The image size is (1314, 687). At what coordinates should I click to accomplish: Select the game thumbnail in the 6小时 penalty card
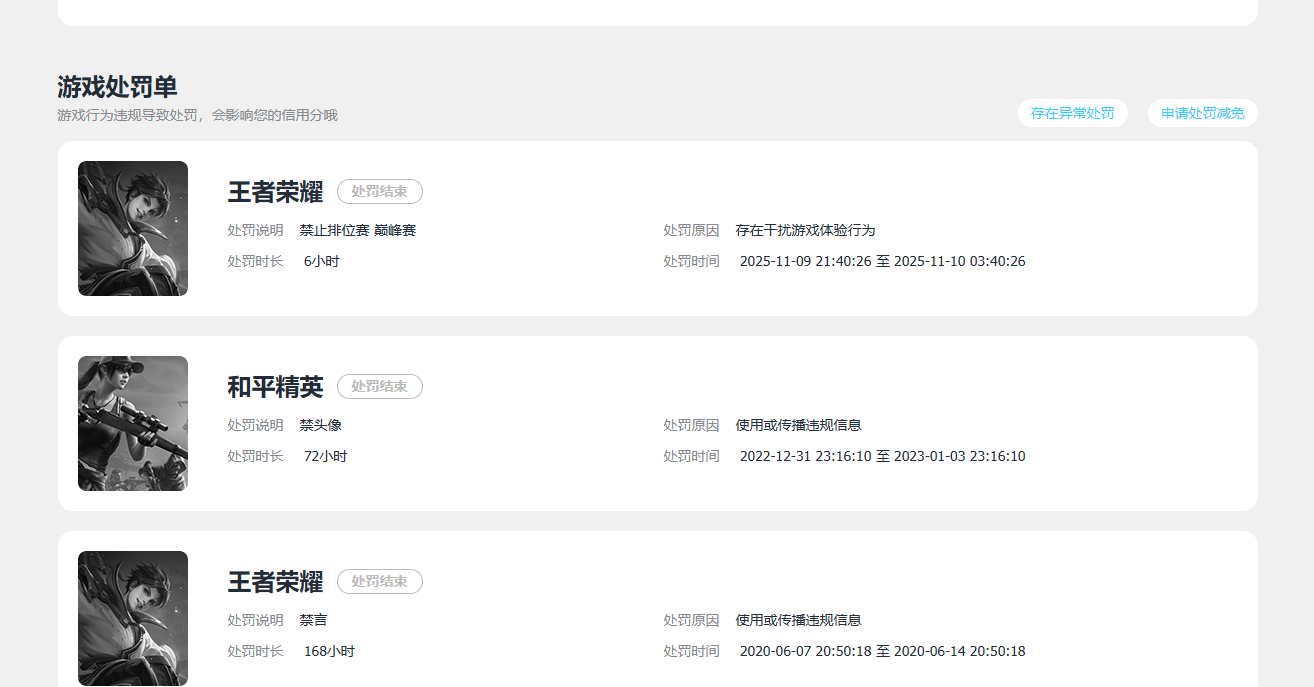coord(133,228)
